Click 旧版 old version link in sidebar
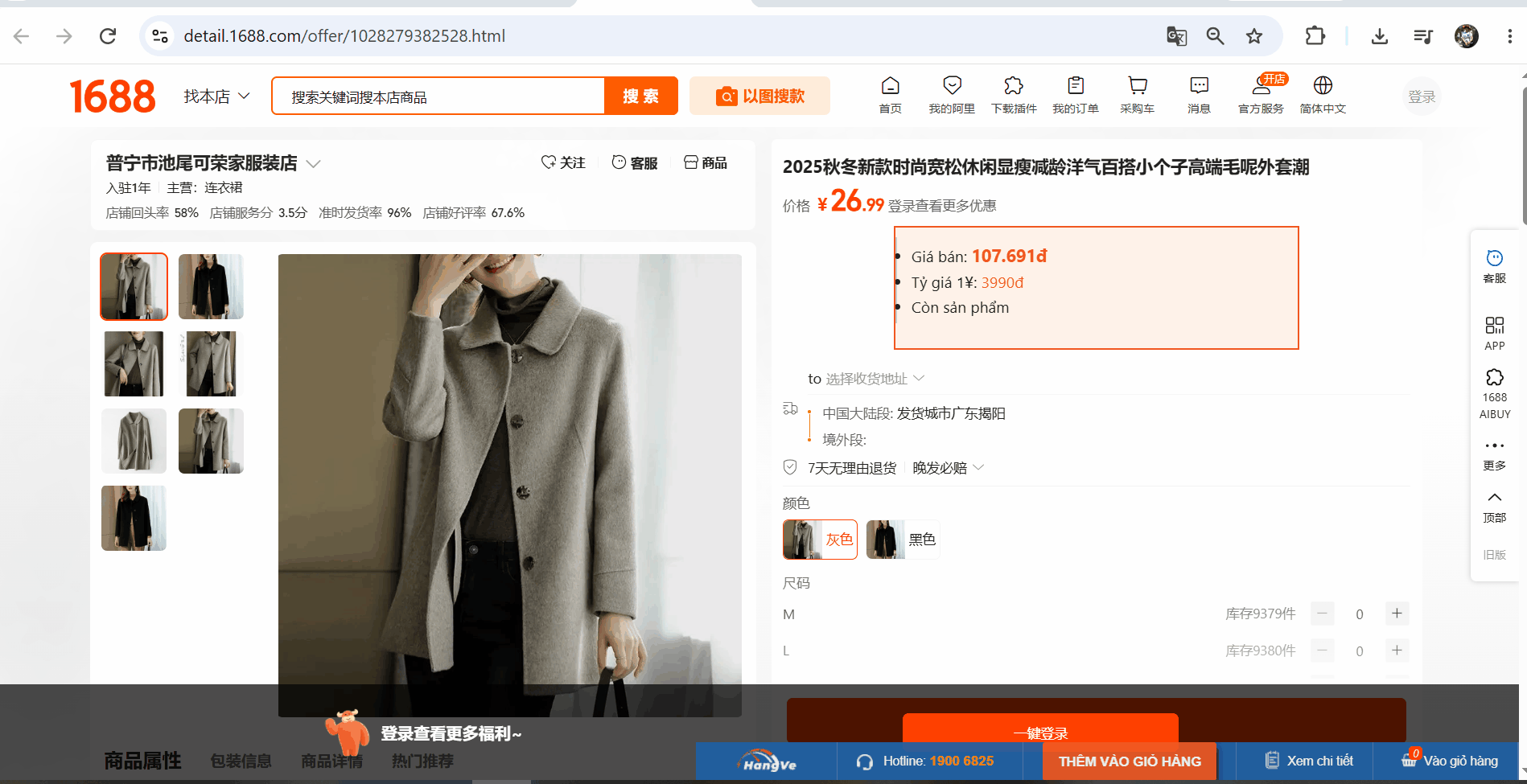 pos(1495,555)
